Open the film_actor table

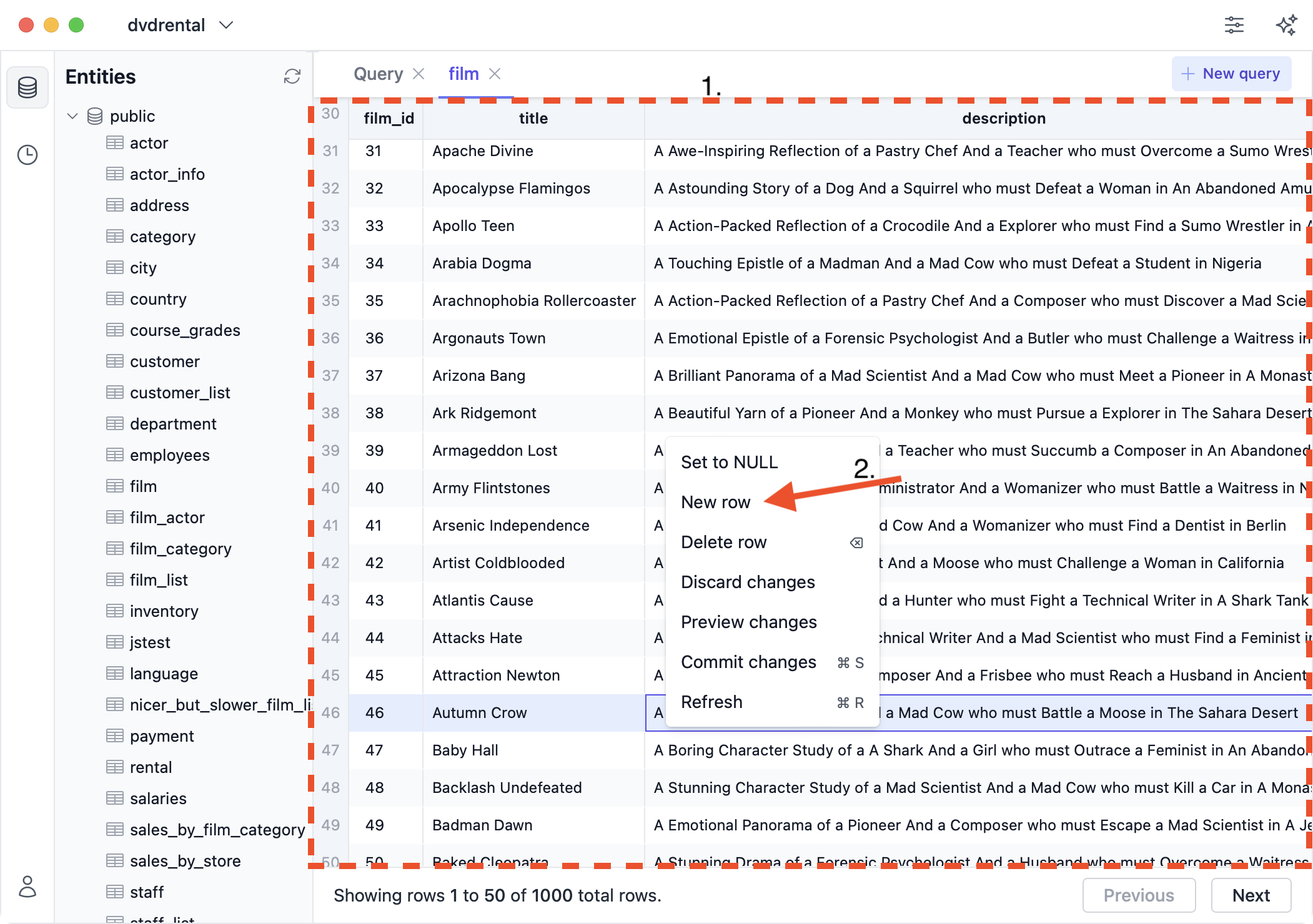point(167,518)
